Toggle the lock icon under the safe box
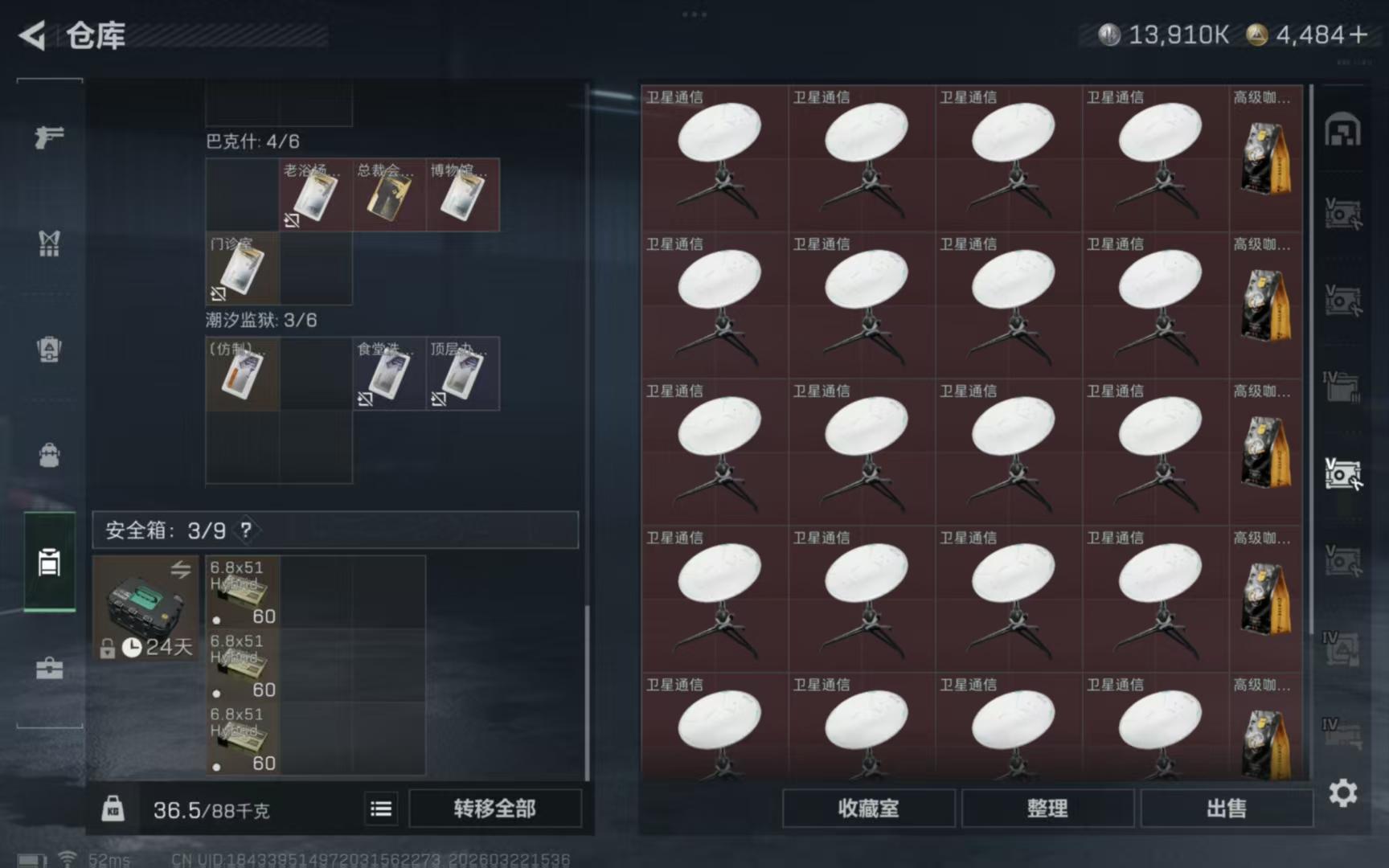 coord(107,648)
